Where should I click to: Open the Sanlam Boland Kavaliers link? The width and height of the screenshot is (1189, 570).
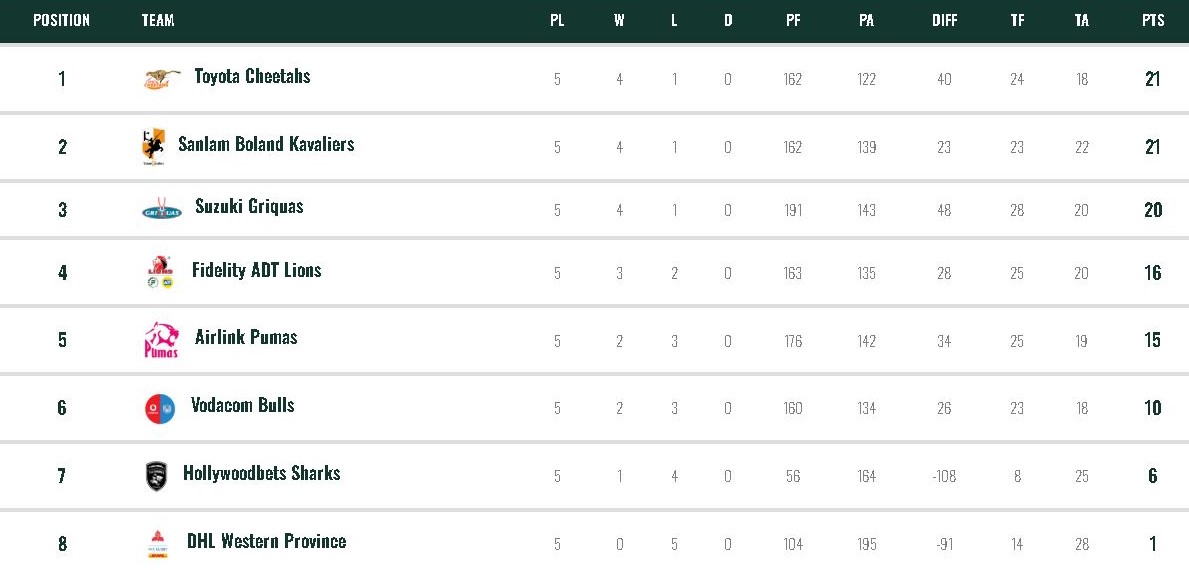click(266, 144)
